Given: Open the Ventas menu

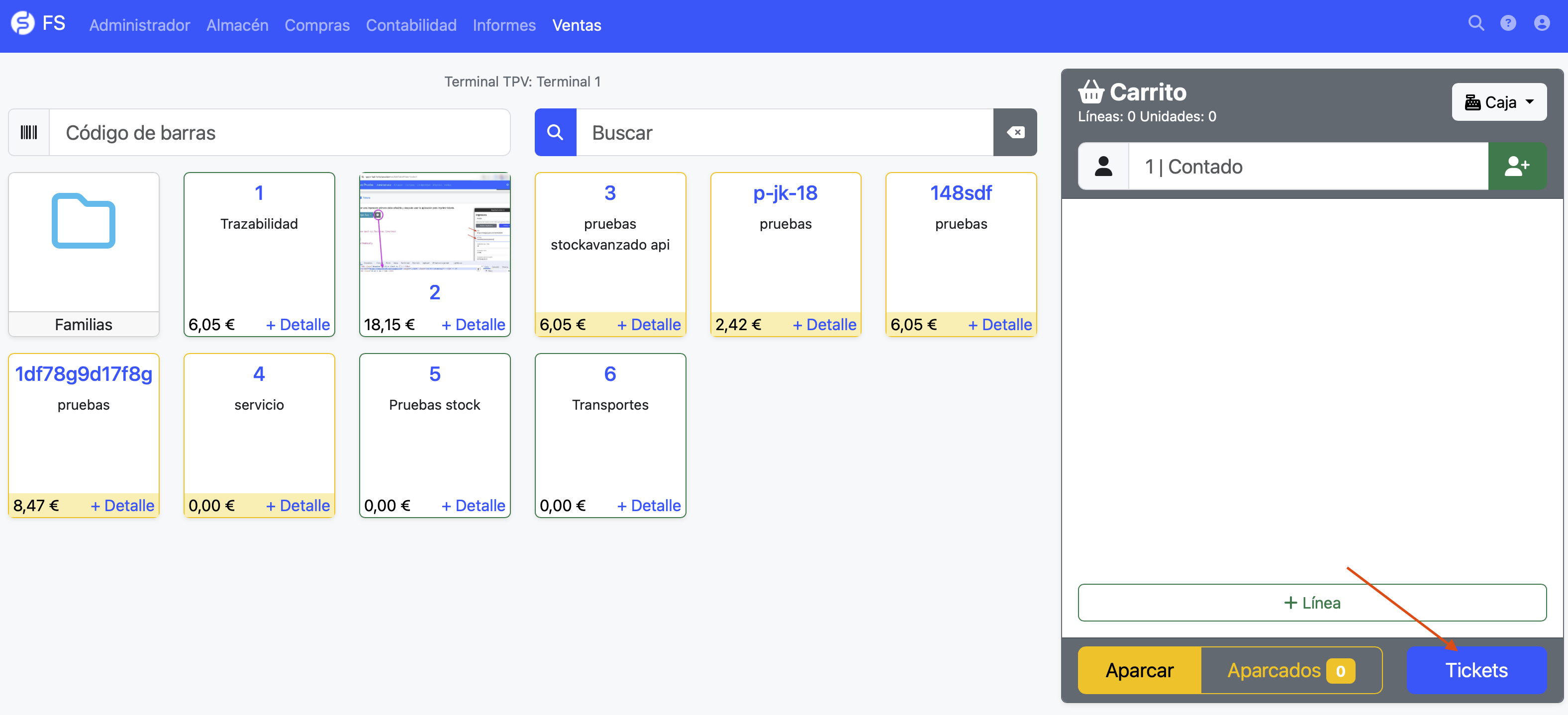Looking at the screenshot, I should pyautogui.click(x=576, y=25).
